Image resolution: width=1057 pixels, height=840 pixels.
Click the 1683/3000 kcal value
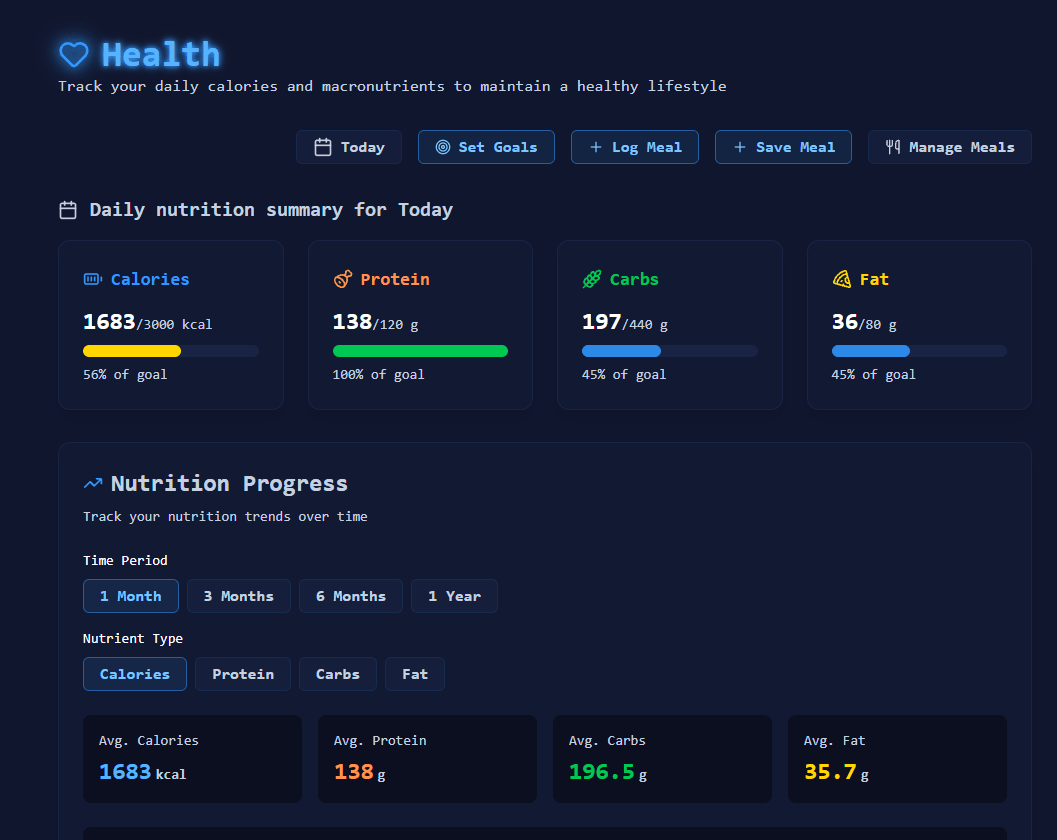coord(148,323)
